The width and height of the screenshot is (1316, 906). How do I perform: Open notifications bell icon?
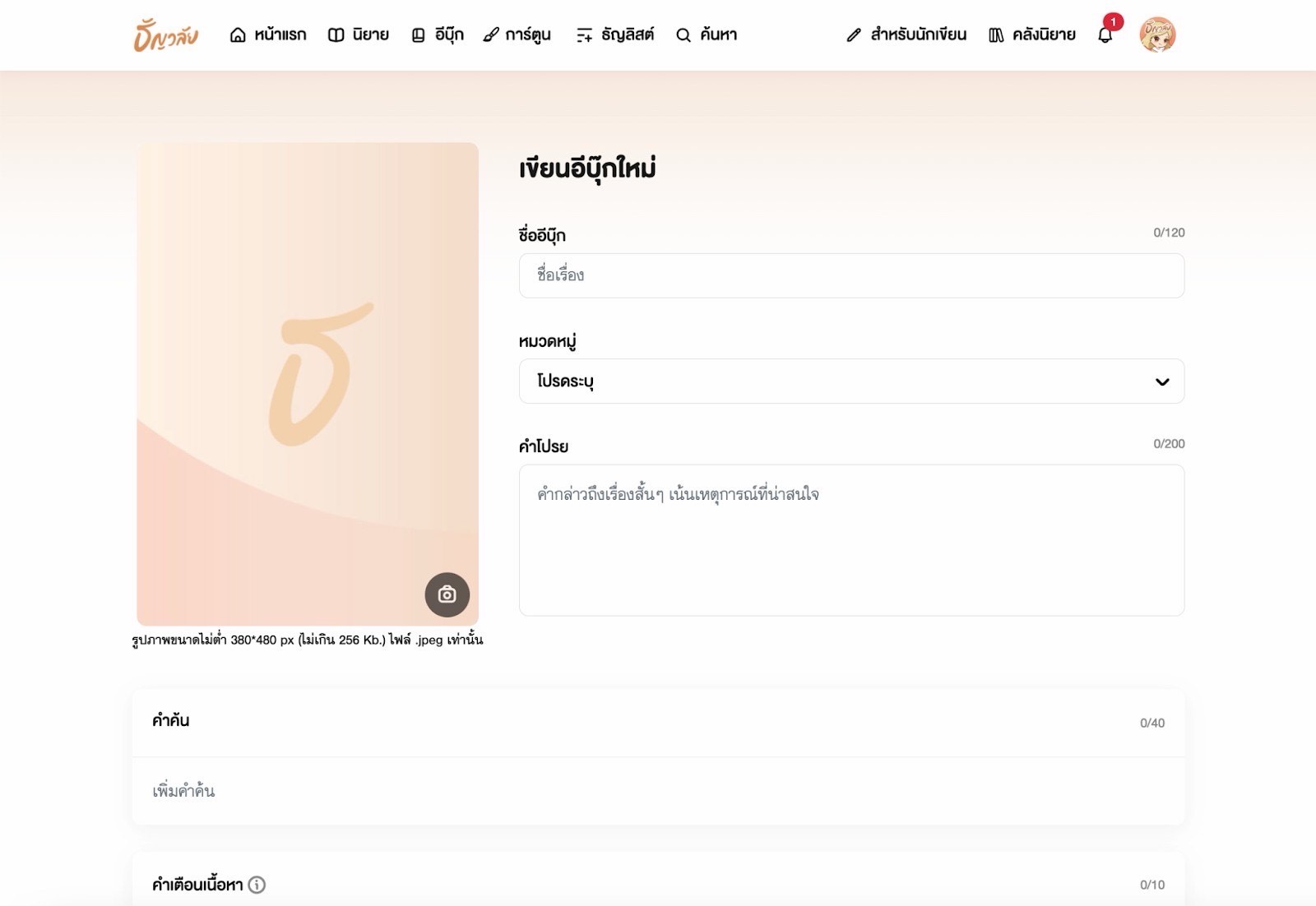[x=1105, y=35]
